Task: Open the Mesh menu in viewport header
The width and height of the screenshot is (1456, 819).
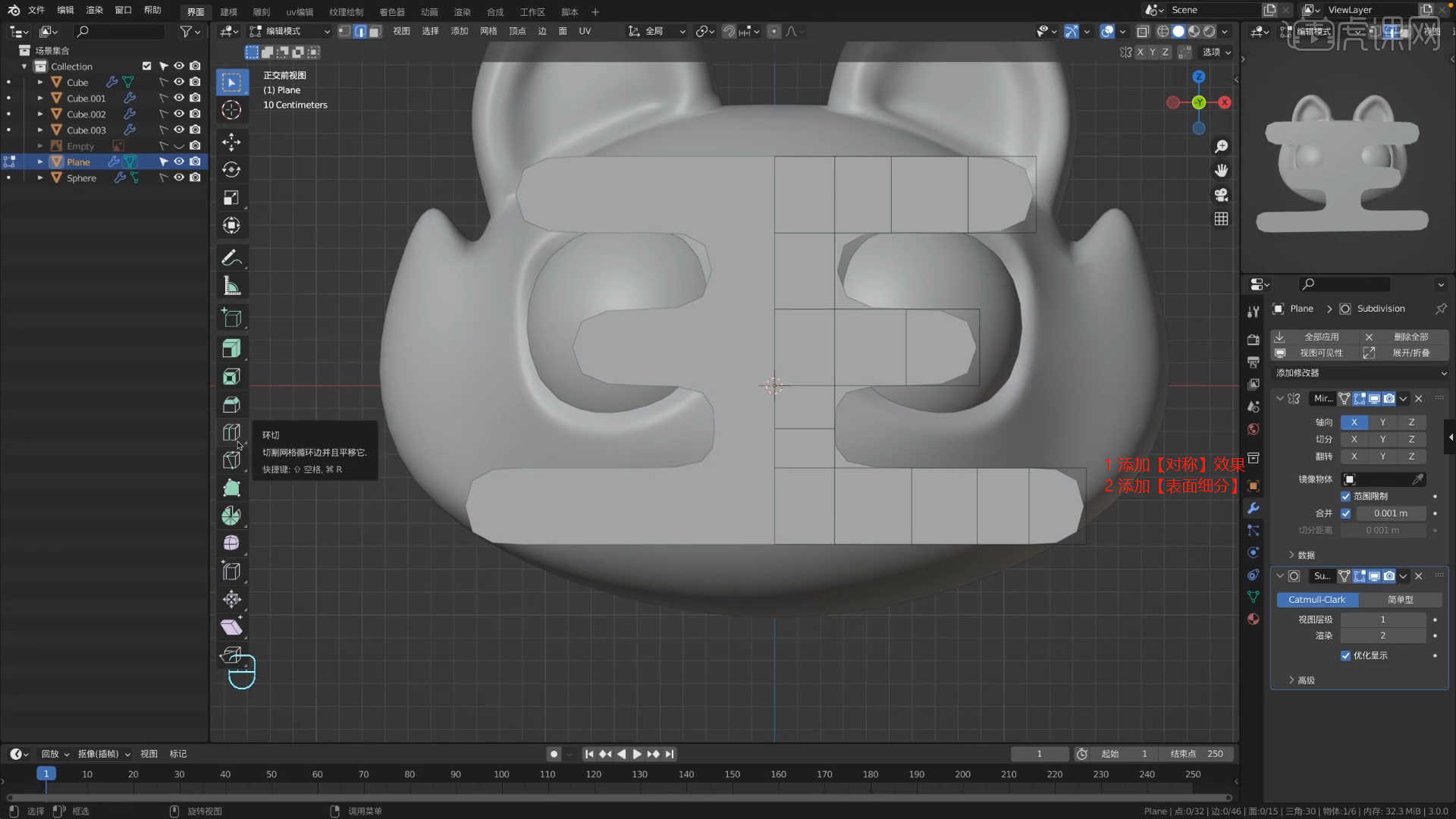Action: [488, 31]
